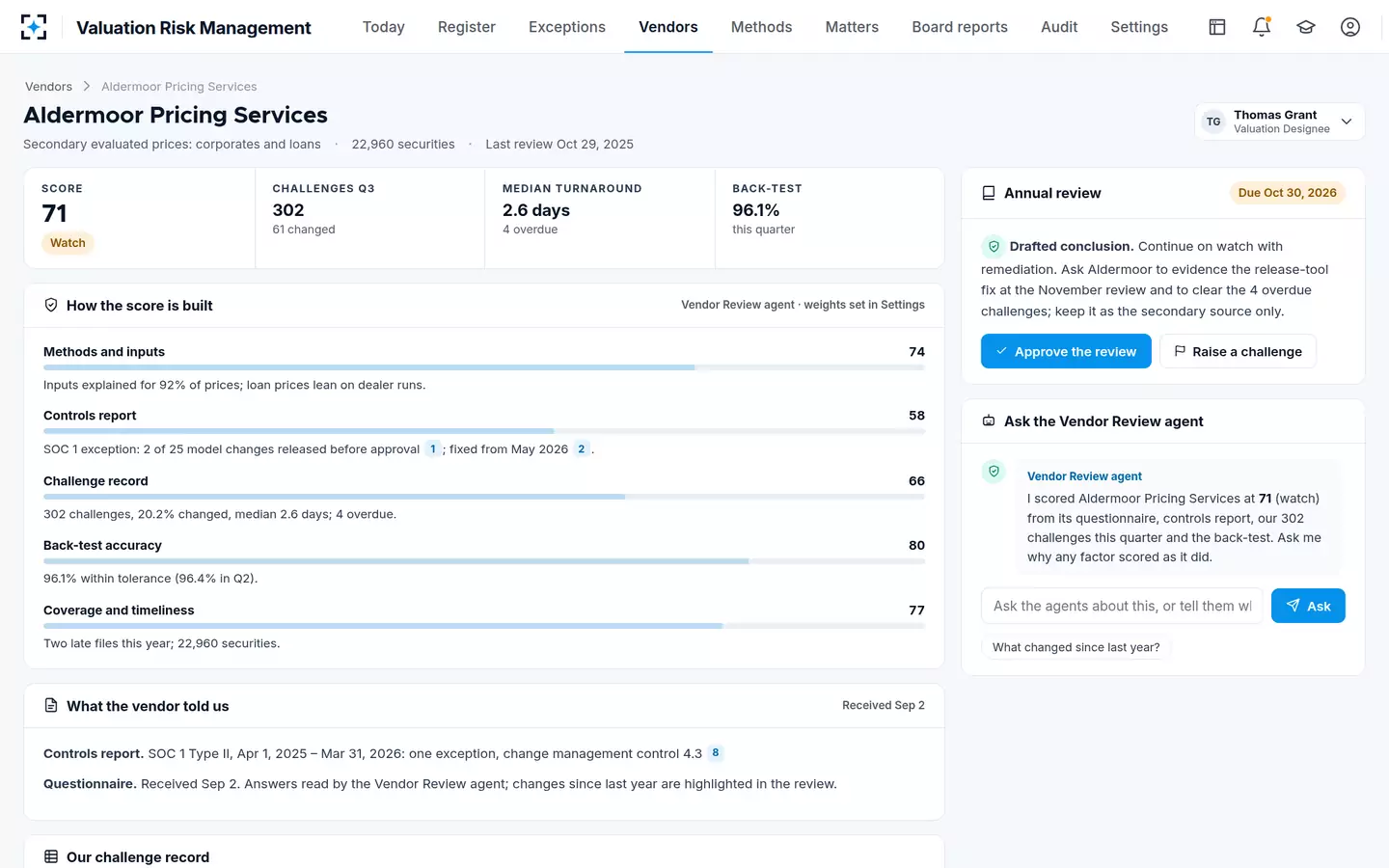Switch to the Today tab
Viewport: 1389px width, 868px height.
click(x=384, y=27)
